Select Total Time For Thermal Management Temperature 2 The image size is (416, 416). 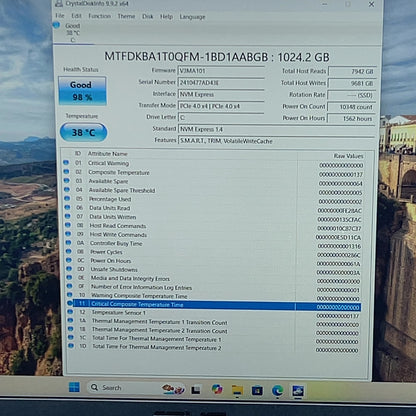tap(215, 348)
